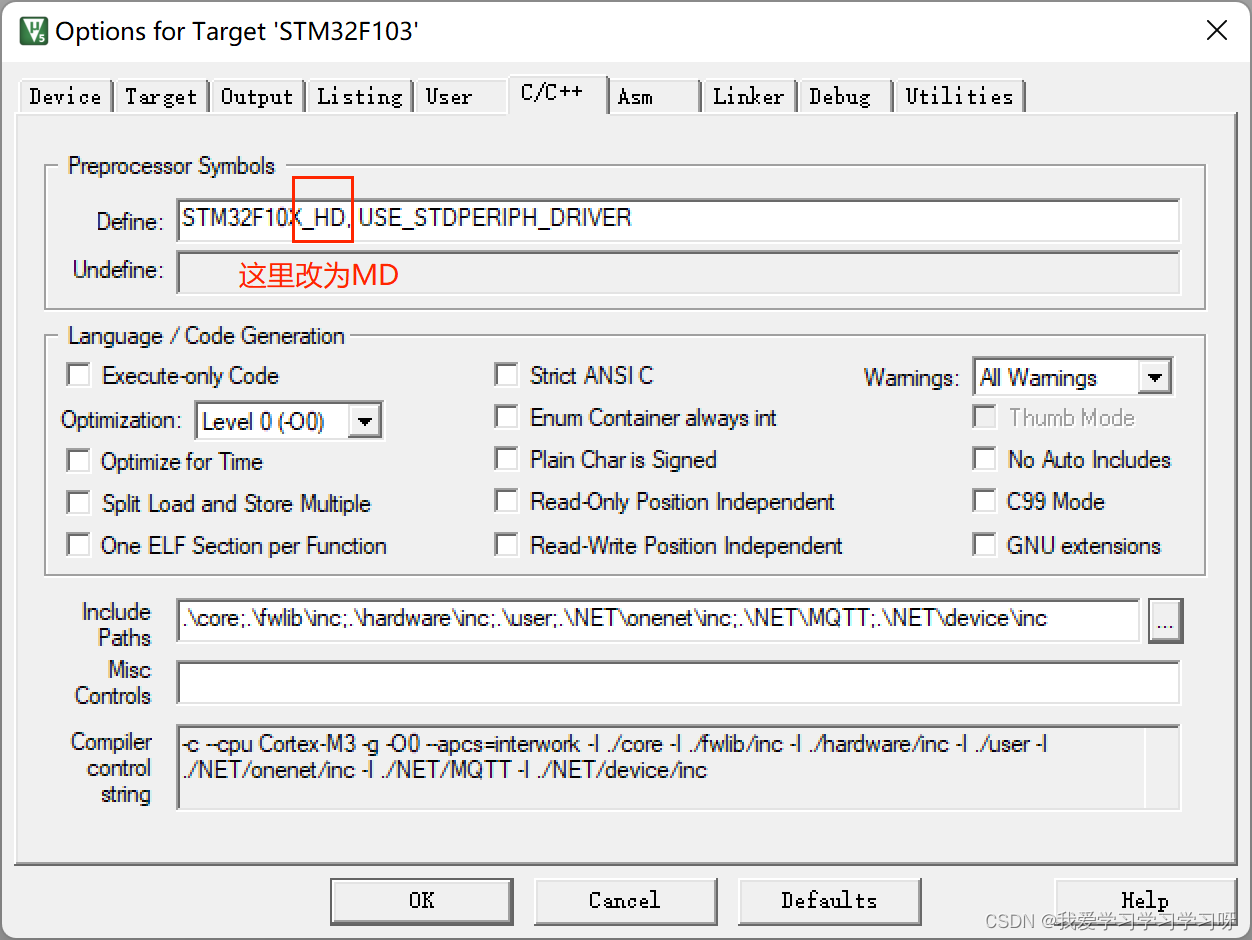Restore Defaults settings
Viewport: 1252px width, 940px height.
click(x=829, y=900)
